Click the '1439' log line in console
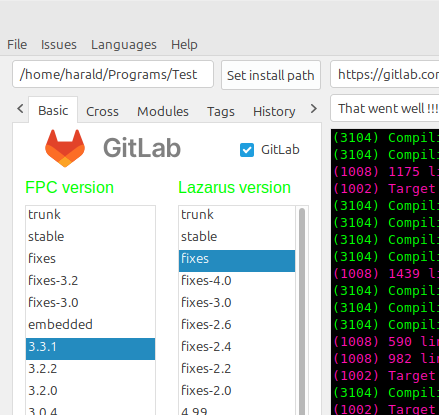This screenshot has height=415, width=439. tap(386, 274)
